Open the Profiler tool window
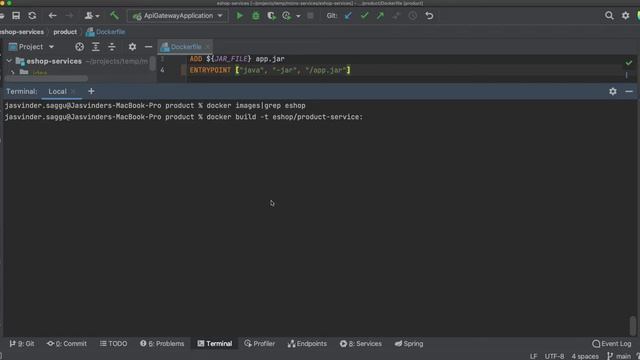 [260, 344]
